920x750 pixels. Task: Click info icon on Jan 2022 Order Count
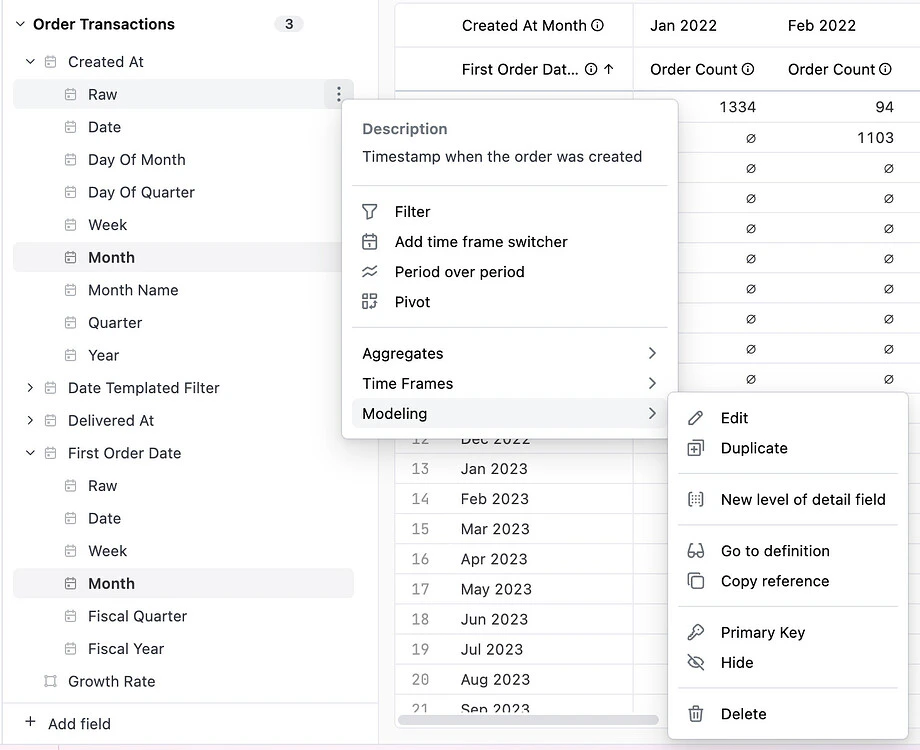click(748, 69)
